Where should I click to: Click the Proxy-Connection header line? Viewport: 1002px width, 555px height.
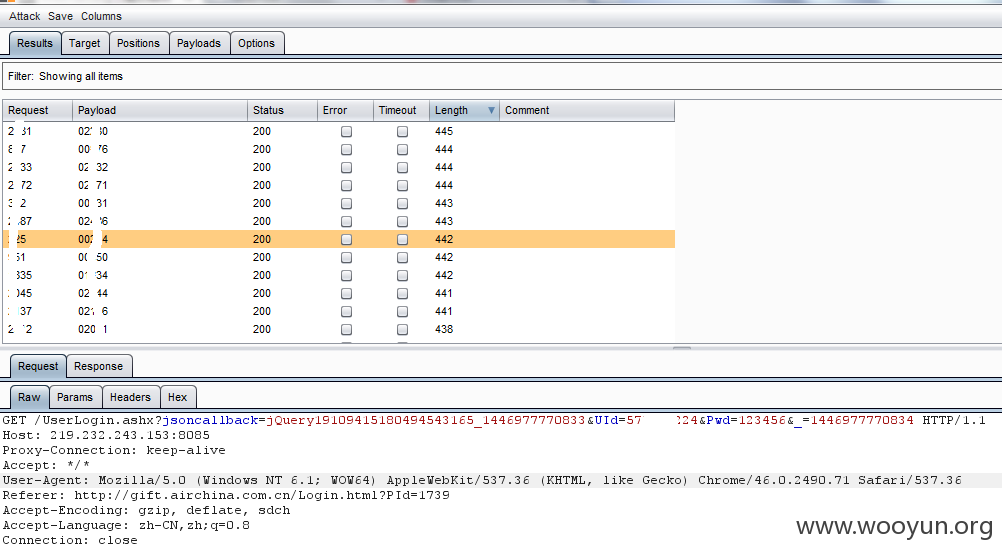pyautogui.click(x=114, y=450)
